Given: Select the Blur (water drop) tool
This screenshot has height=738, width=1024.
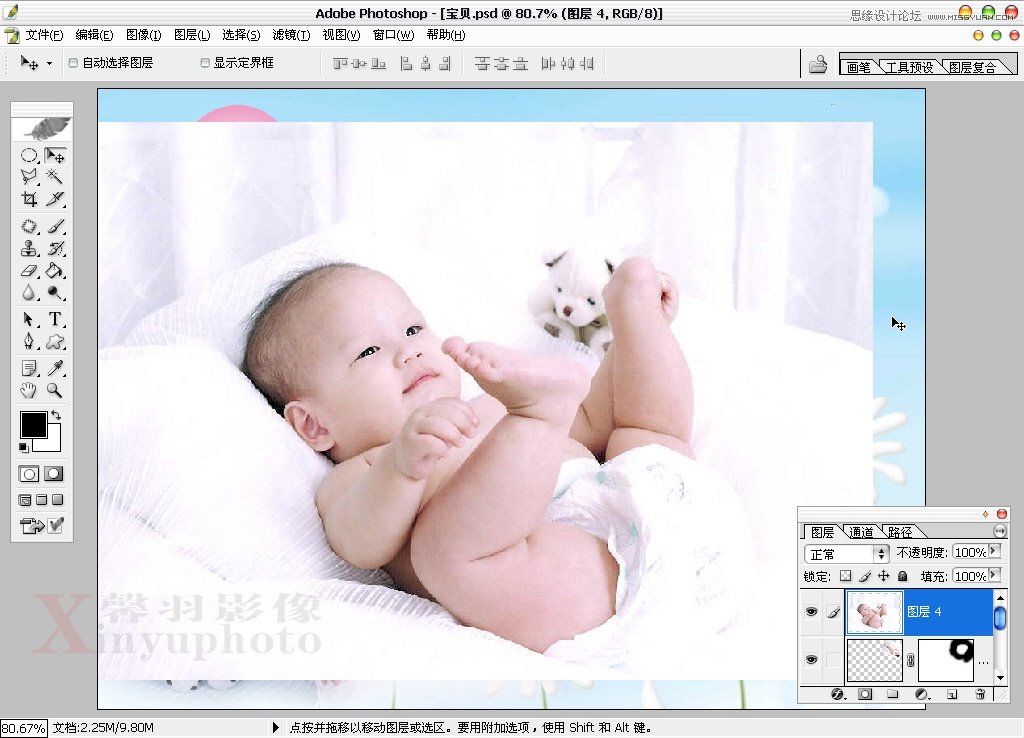Looking at the screenshot, I should click(x=29, y=293).
